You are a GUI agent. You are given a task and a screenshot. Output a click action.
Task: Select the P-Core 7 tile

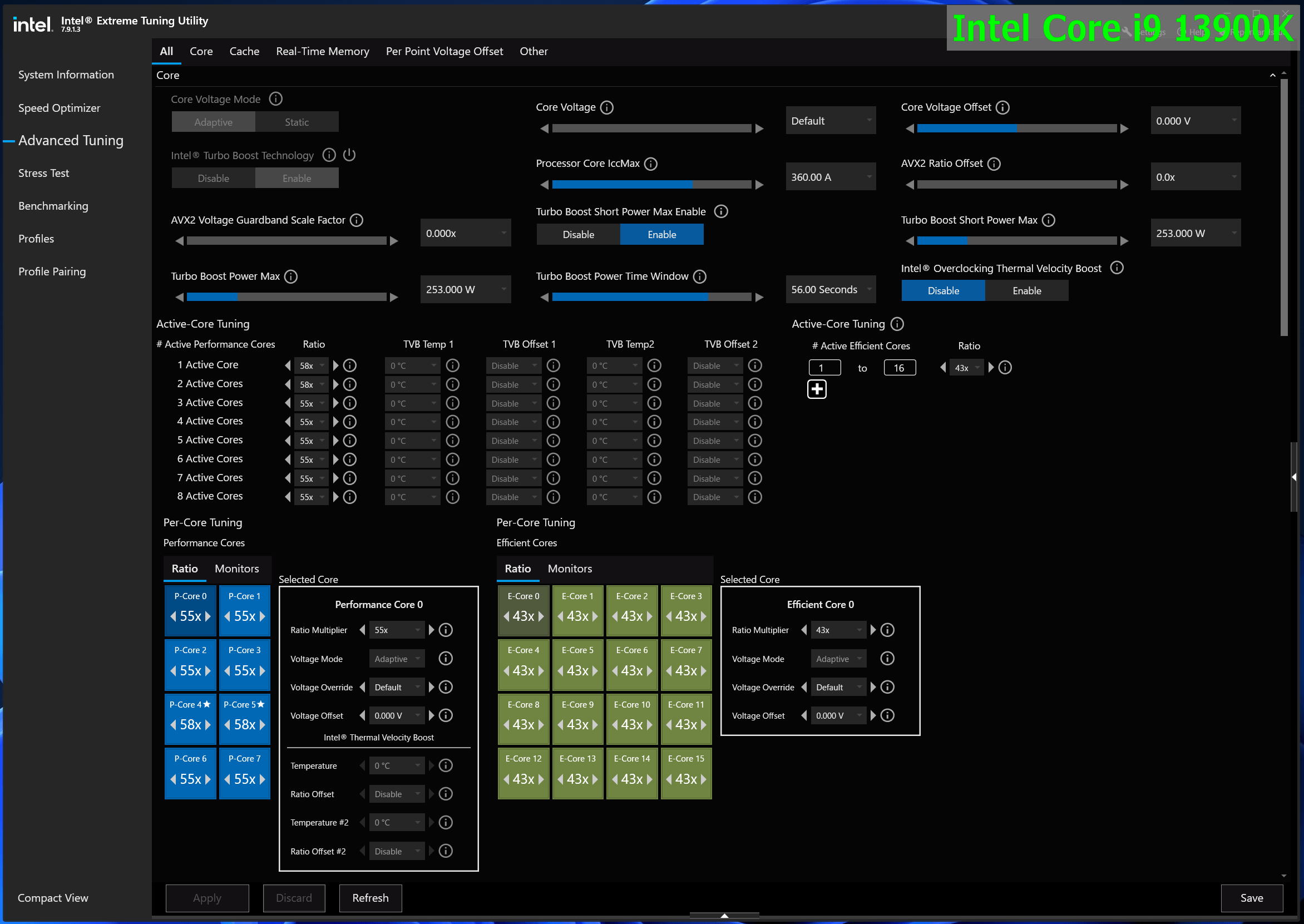(x=245, y=773)
